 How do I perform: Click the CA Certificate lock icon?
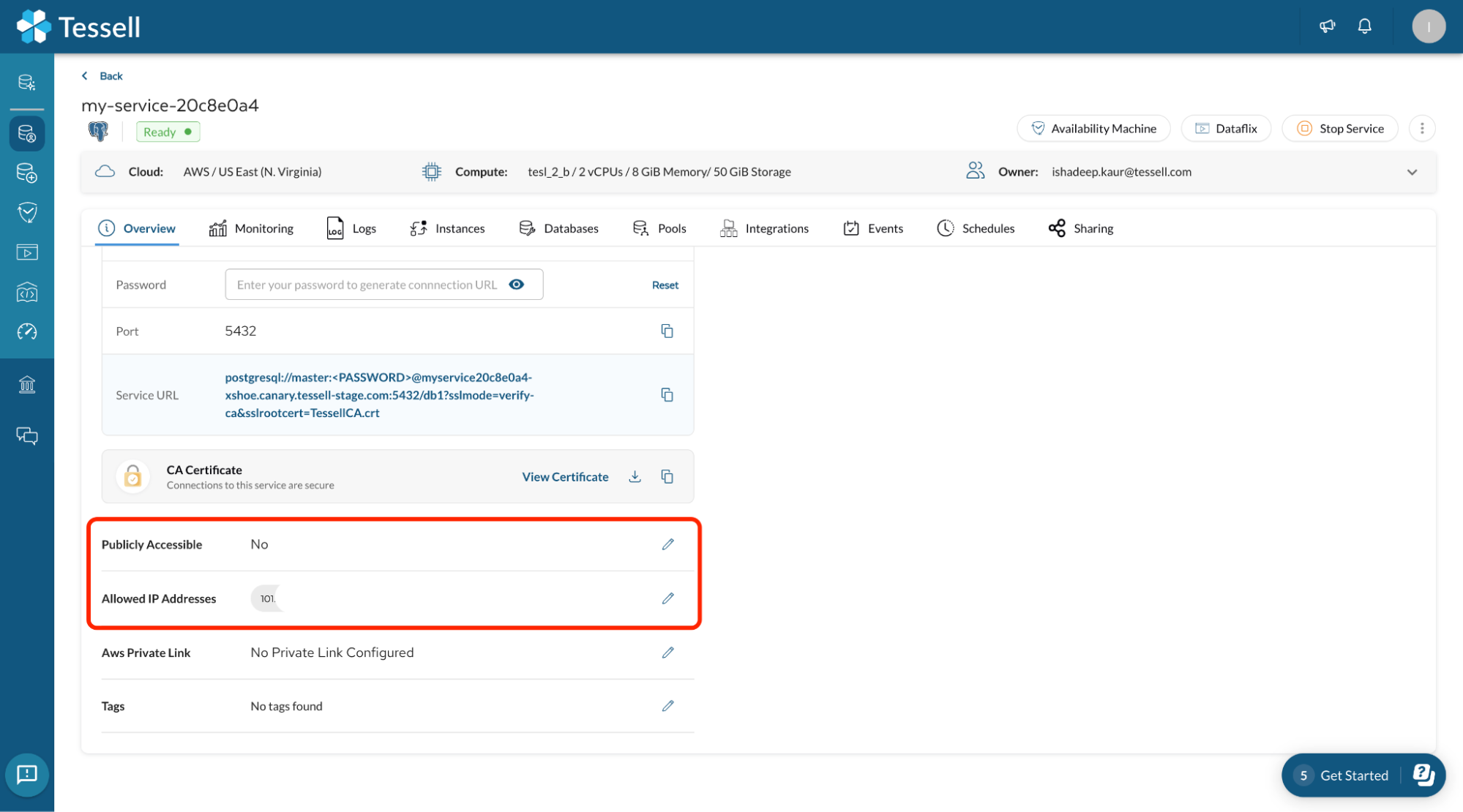coord(133,477)
